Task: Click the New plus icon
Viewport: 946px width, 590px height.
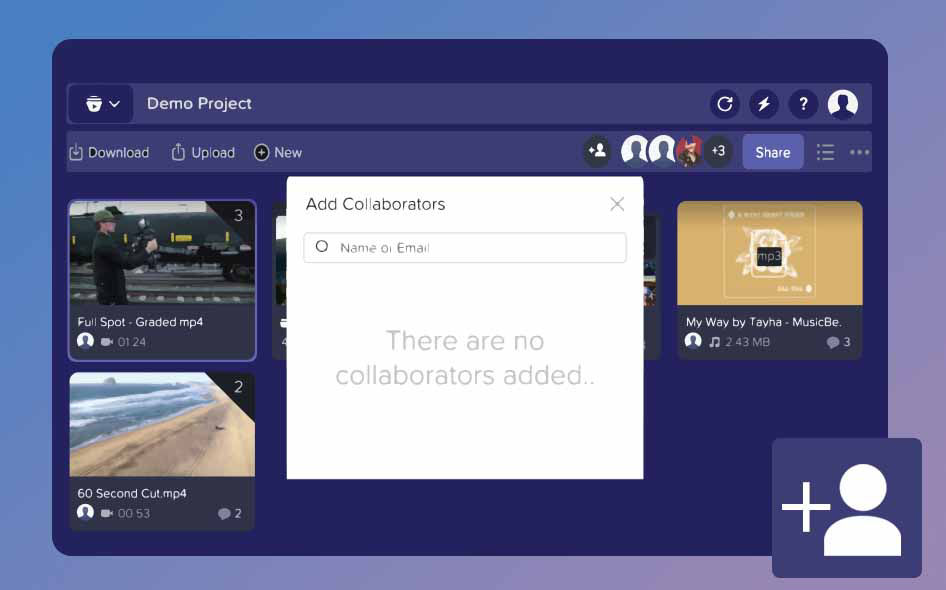Action: 262,152
